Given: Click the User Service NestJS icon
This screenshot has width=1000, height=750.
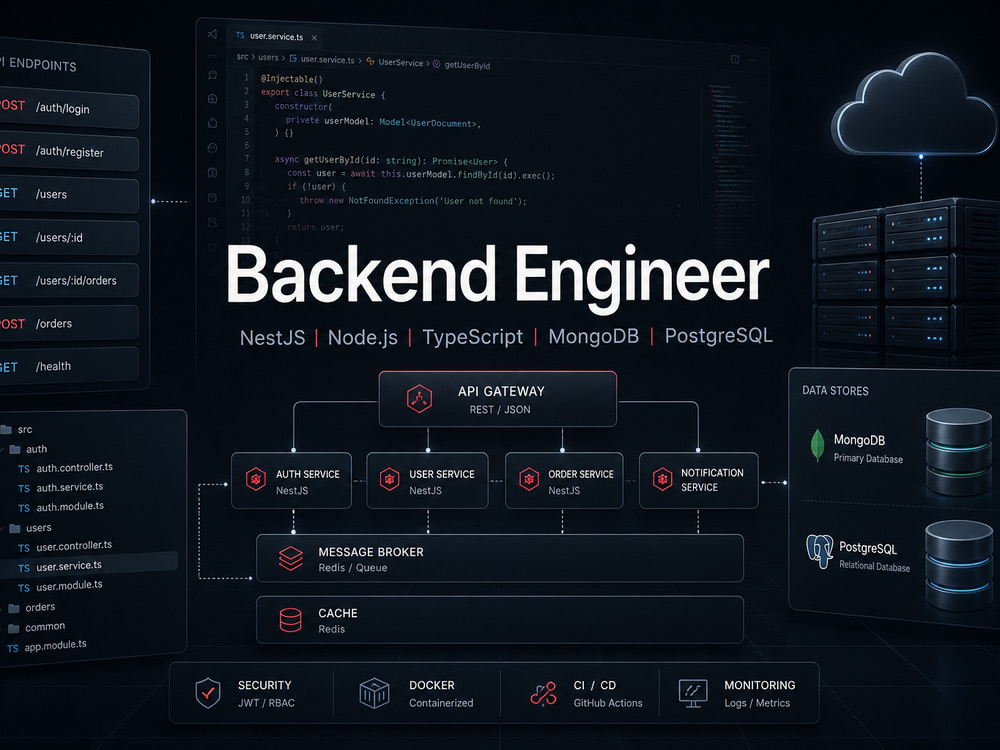Looking at the screenshot, I should pyautogui.click(x=389, y=479).
